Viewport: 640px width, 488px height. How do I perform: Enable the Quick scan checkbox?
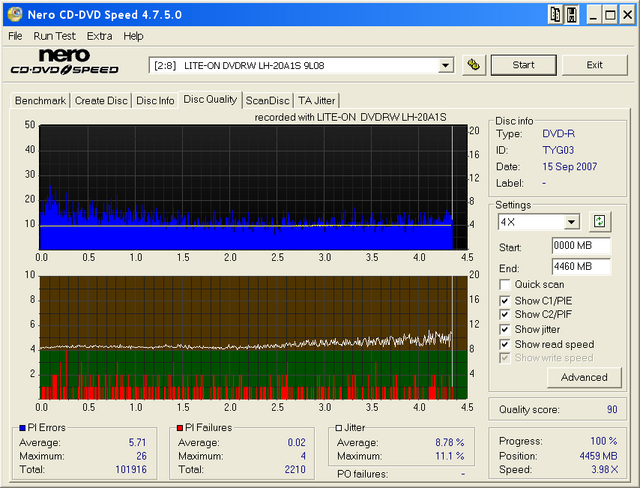tap(504, 284)
